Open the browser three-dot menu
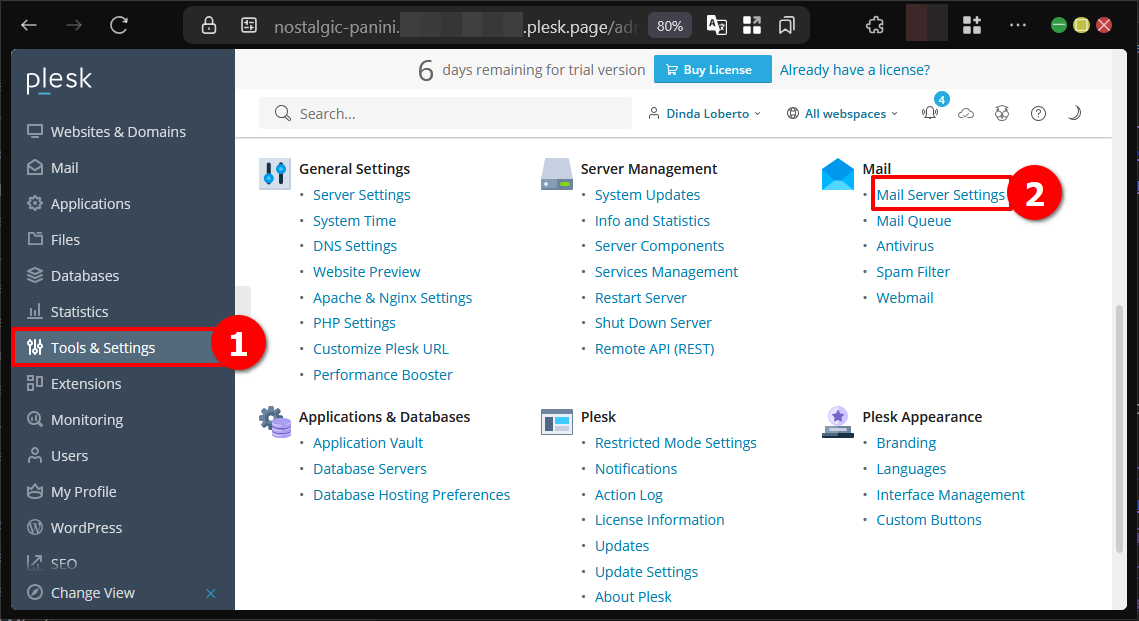 [1018, 24]
